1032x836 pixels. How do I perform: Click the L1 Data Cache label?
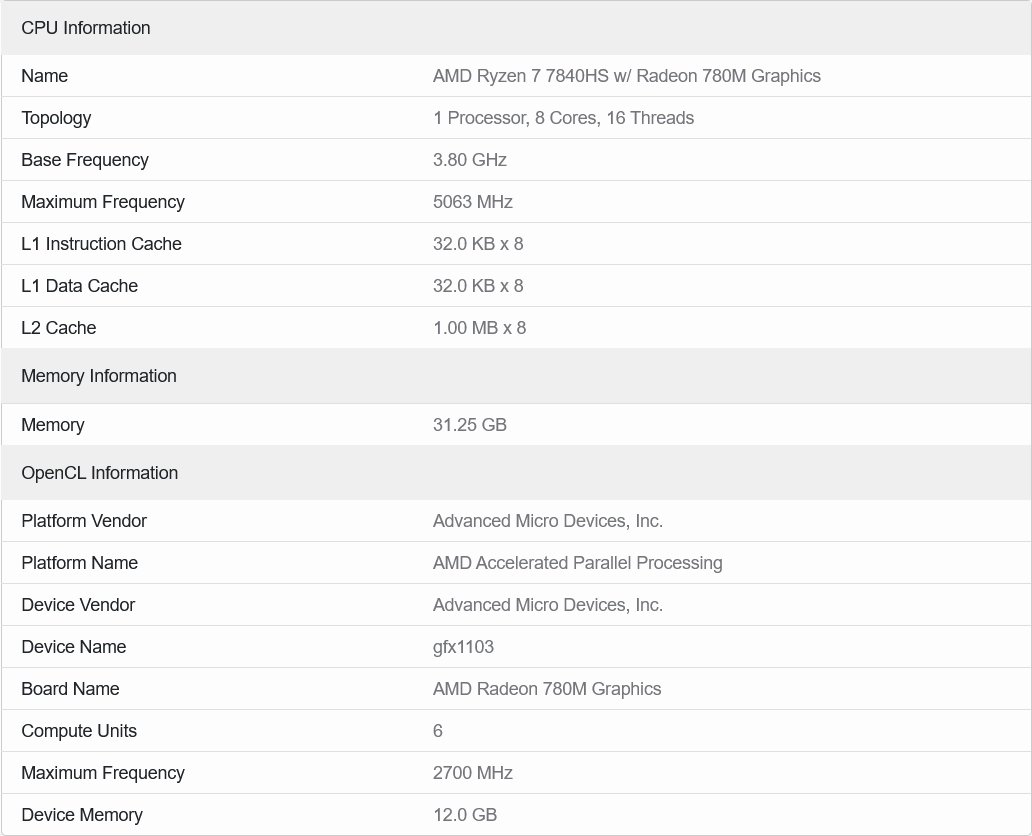coord(79,286)
